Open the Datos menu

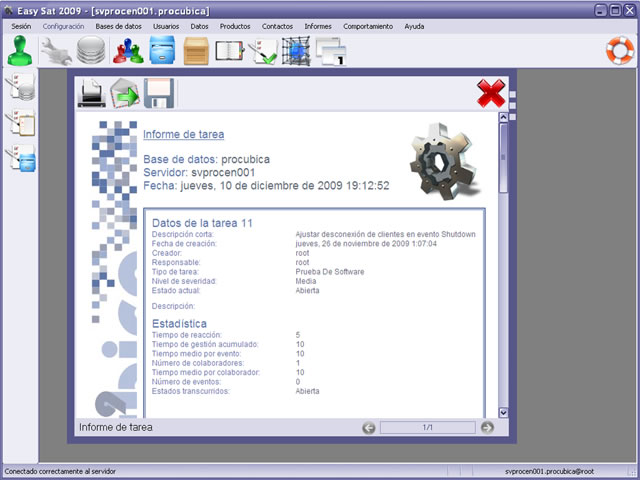(x=199, y=26)
